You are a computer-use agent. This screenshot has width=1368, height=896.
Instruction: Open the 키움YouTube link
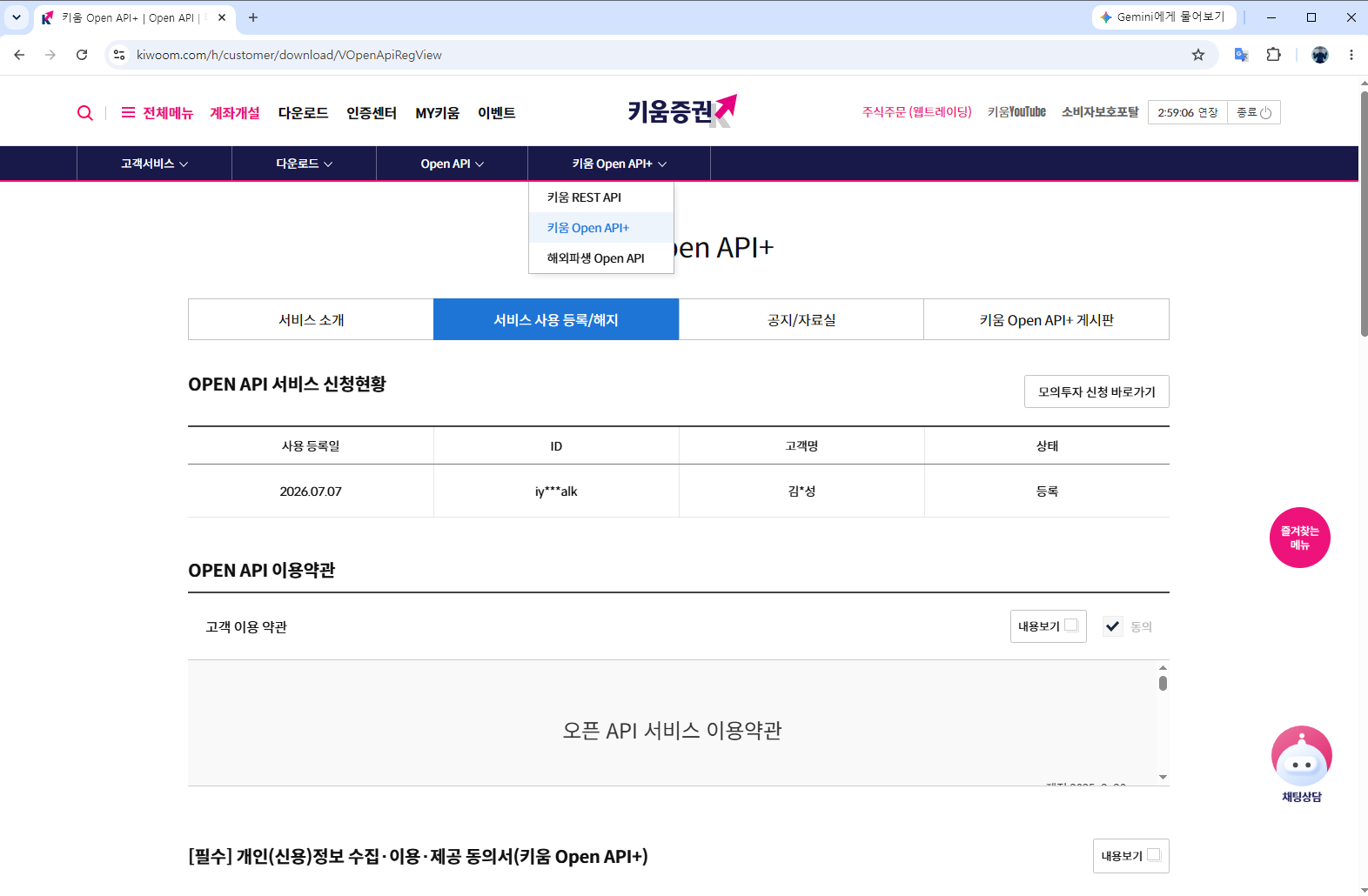[x=1016, y=112]
